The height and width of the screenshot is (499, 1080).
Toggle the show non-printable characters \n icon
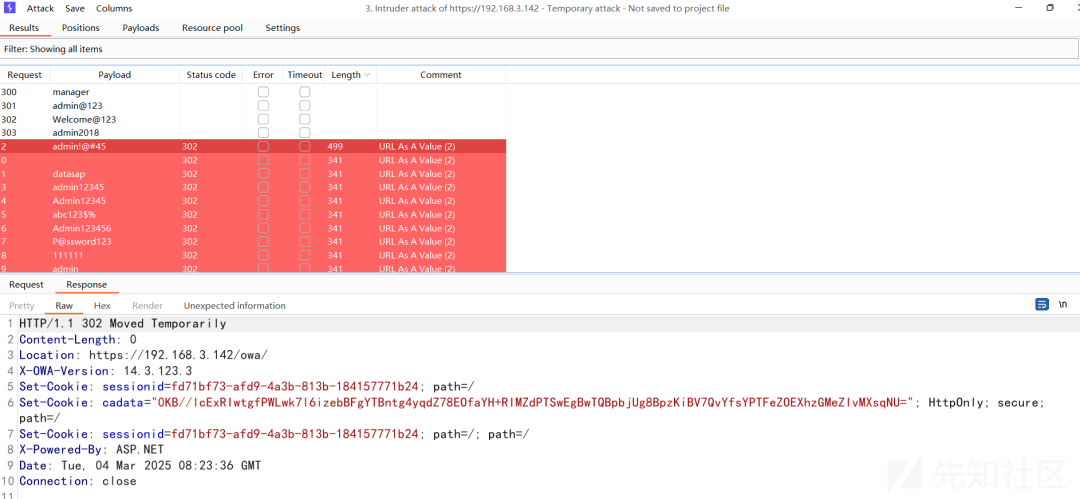pyautogui.click(x=1063, y=304)
